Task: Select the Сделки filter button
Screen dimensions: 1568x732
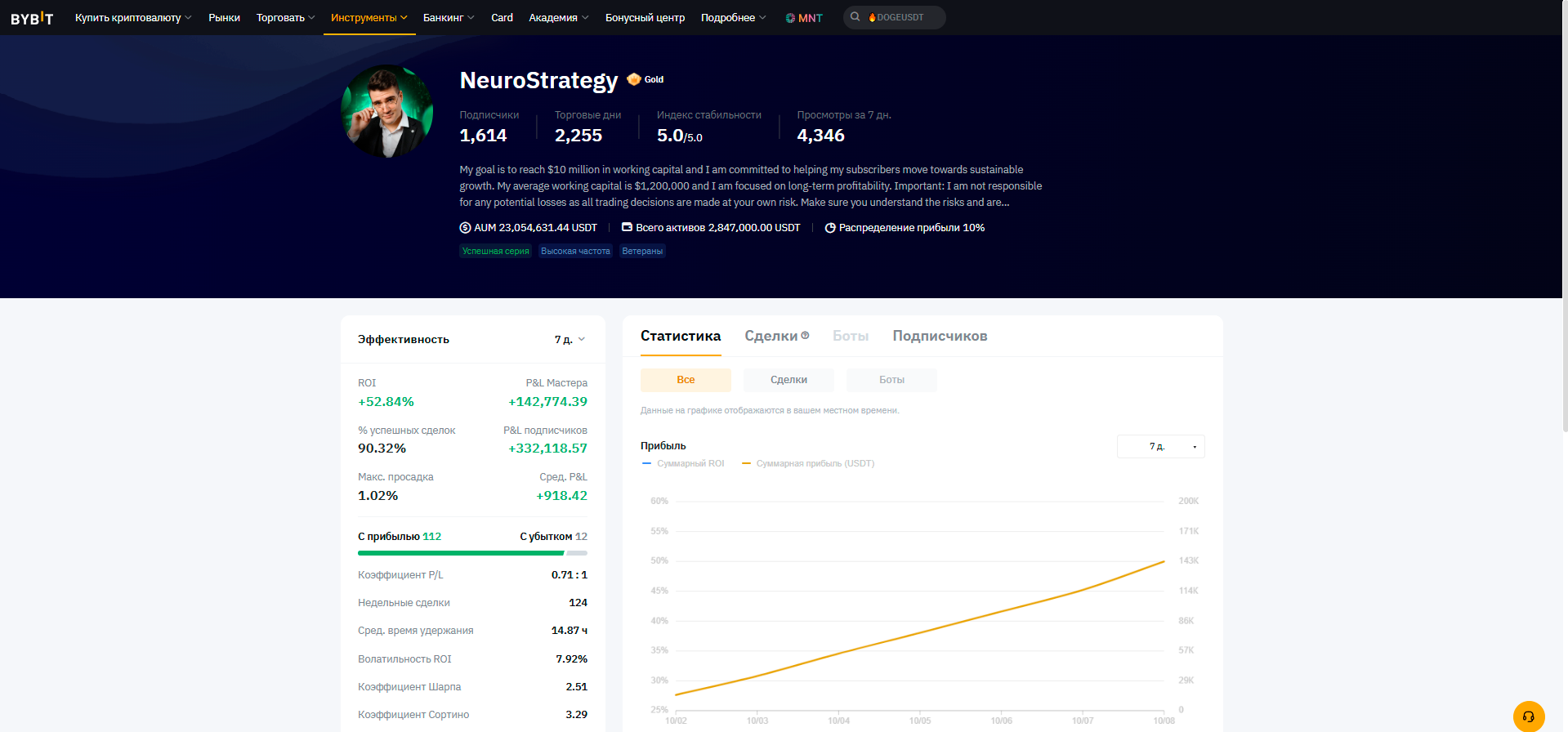Action: tap(788, 380)
